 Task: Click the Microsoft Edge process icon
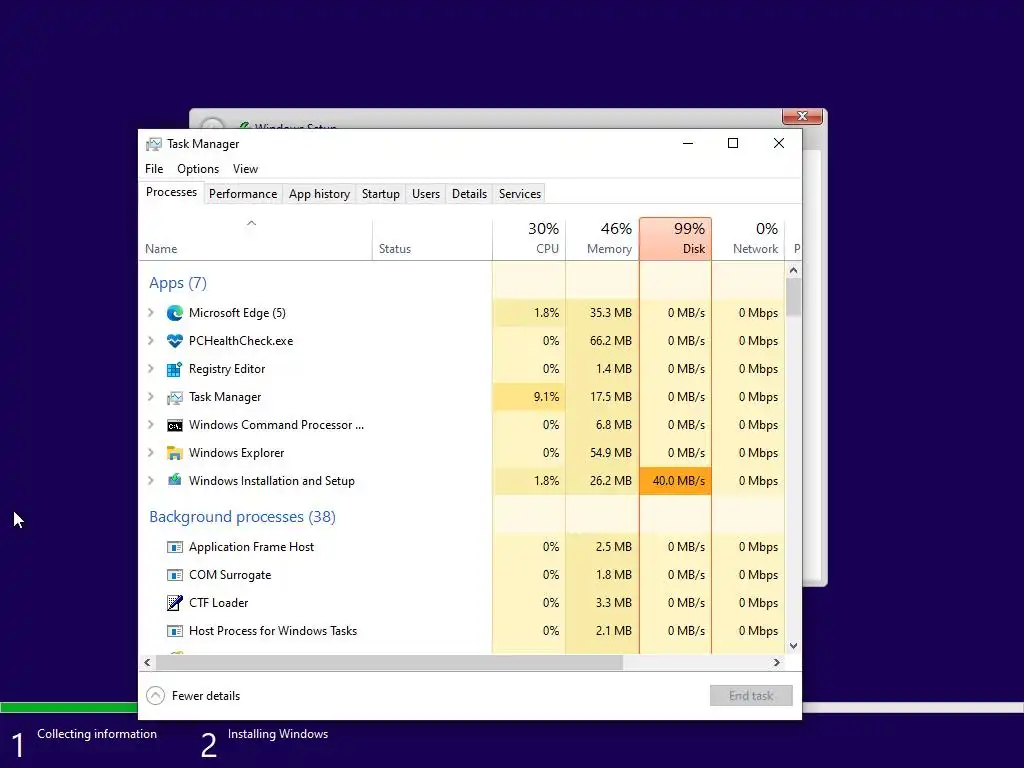coord(174,313)
